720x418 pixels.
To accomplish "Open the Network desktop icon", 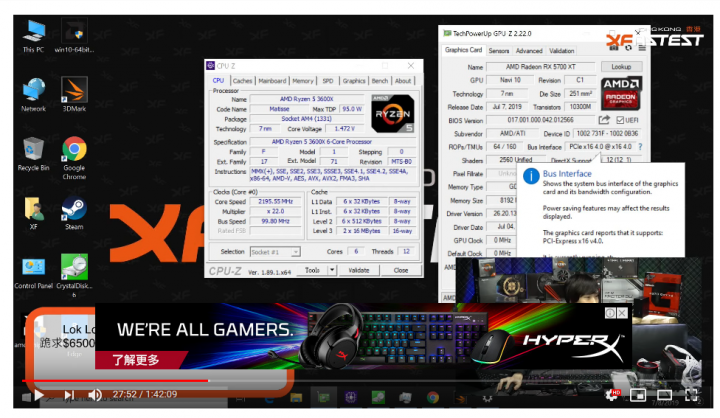I will point(34,95).
